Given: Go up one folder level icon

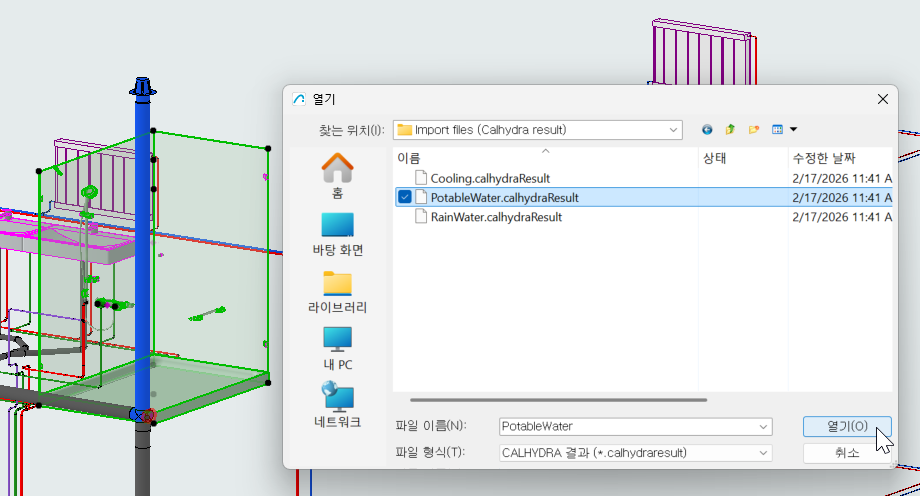Looking at the screenshot, I should pyautogui.click(x=730, y=130).
